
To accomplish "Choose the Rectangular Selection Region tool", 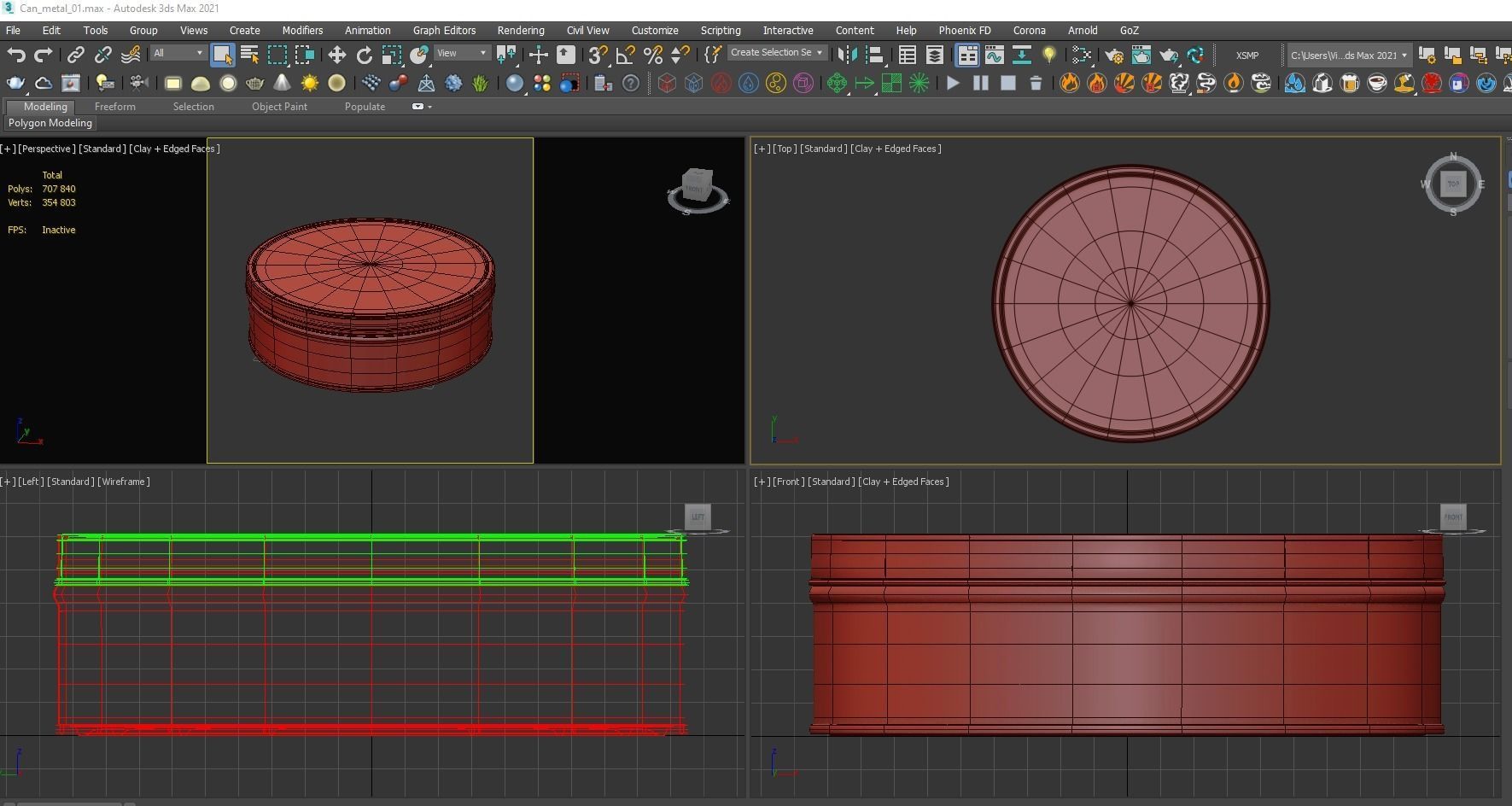I will click(x=277, y=55).
